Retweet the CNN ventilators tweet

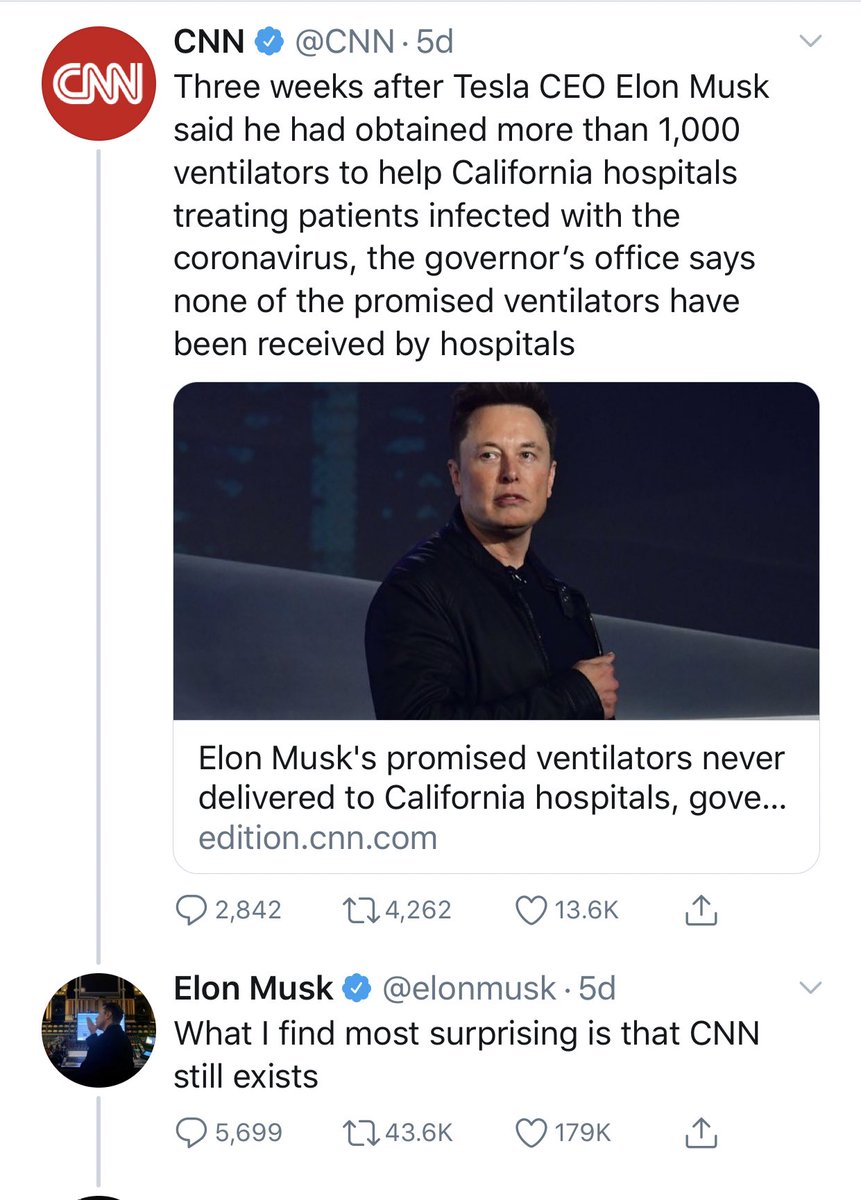(x=396, y=910)
